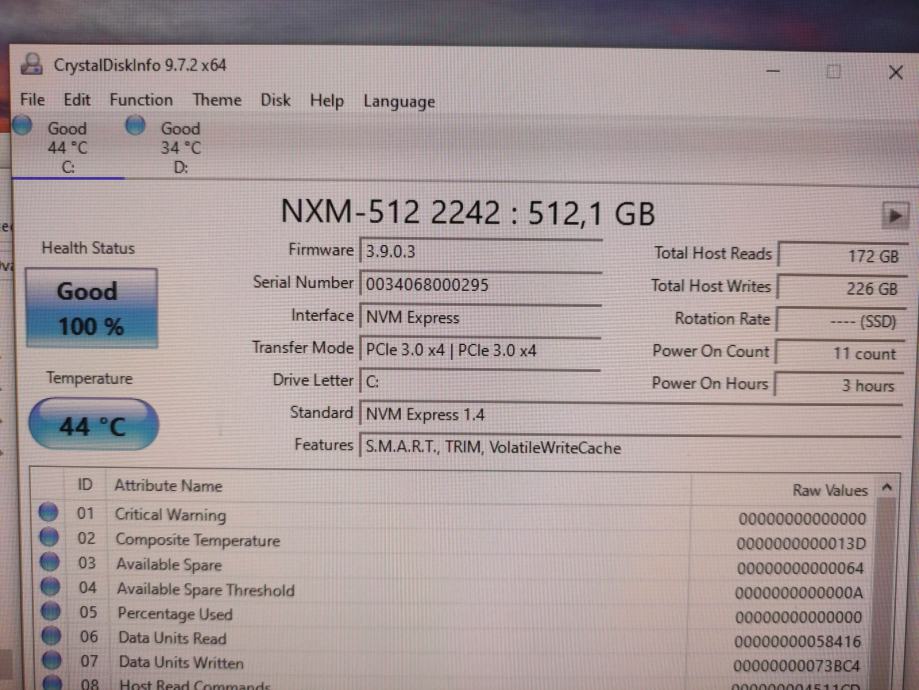The image size is (919, 690).
Task: Click raw value 000000000064
Action: tap(801, 568)
